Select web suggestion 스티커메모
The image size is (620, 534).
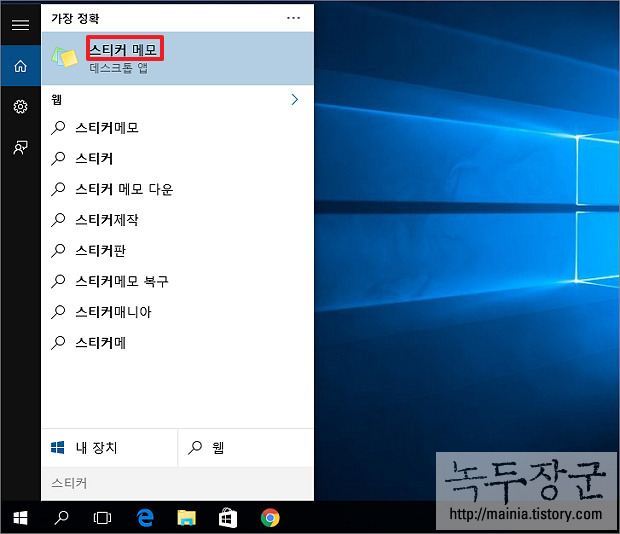click(x=178, y=128)
